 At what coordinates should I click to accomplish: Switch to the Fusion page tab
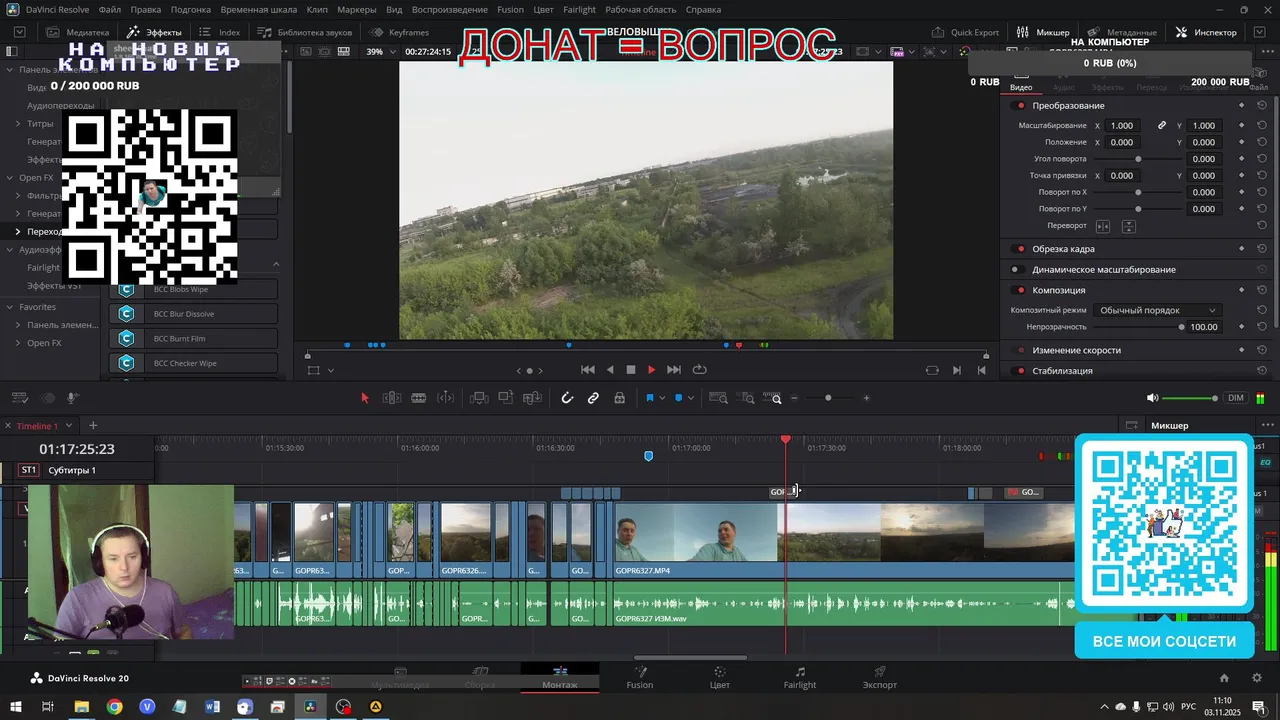click(640, 678)
